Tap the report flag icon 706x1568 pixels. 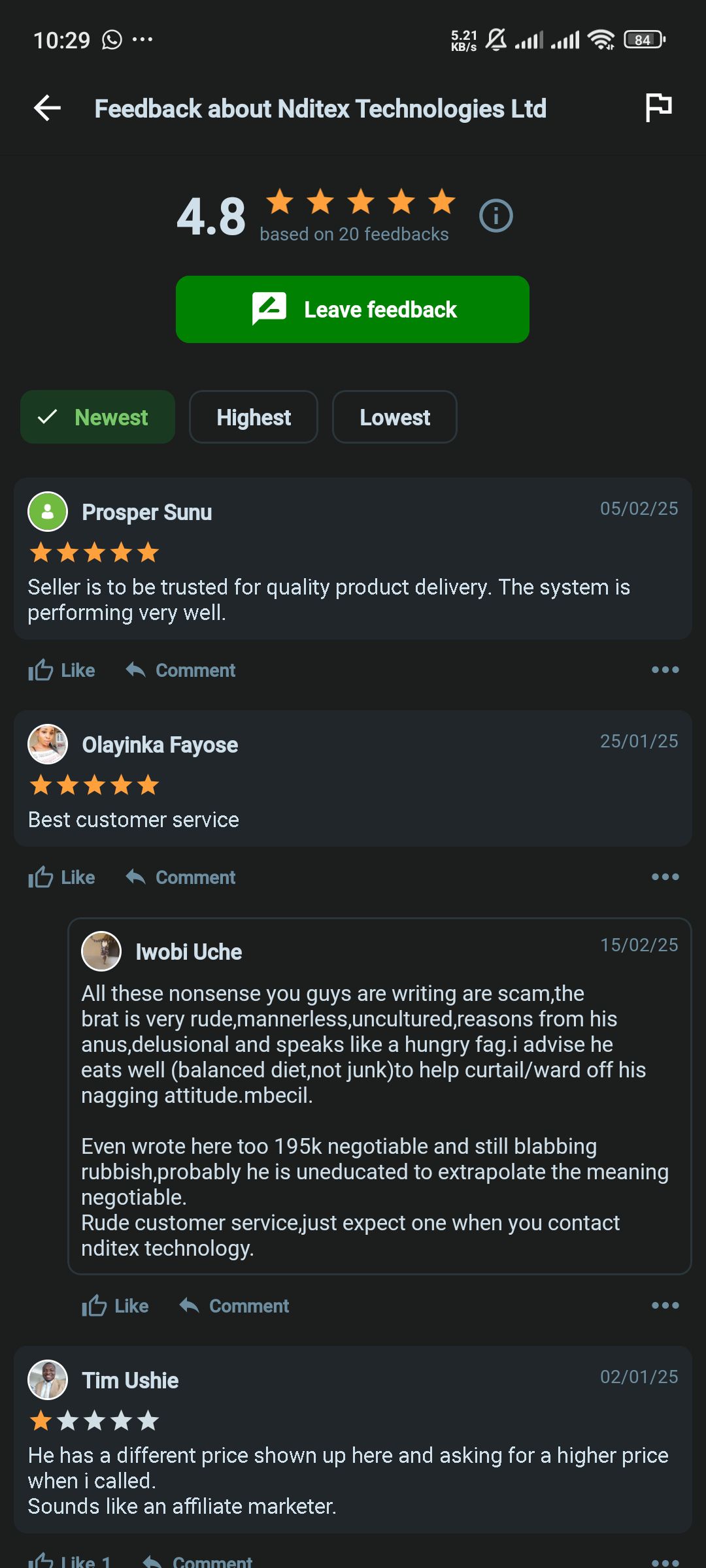(x=658, y=107)
